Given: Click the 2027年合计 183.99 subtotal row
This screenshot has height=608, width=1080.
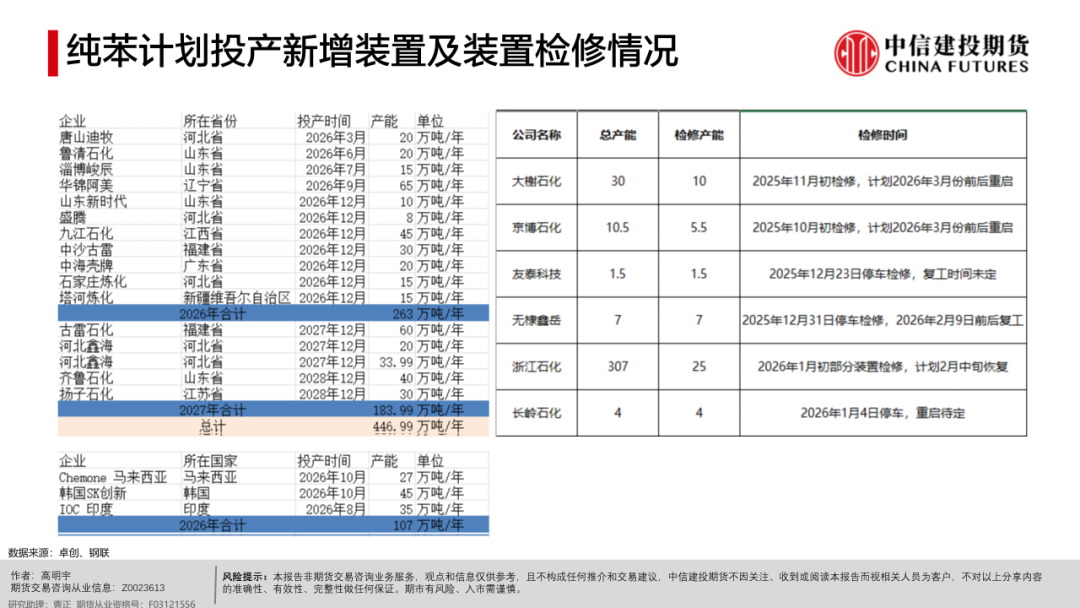Looking at the screenshot, I should [273, 410].
